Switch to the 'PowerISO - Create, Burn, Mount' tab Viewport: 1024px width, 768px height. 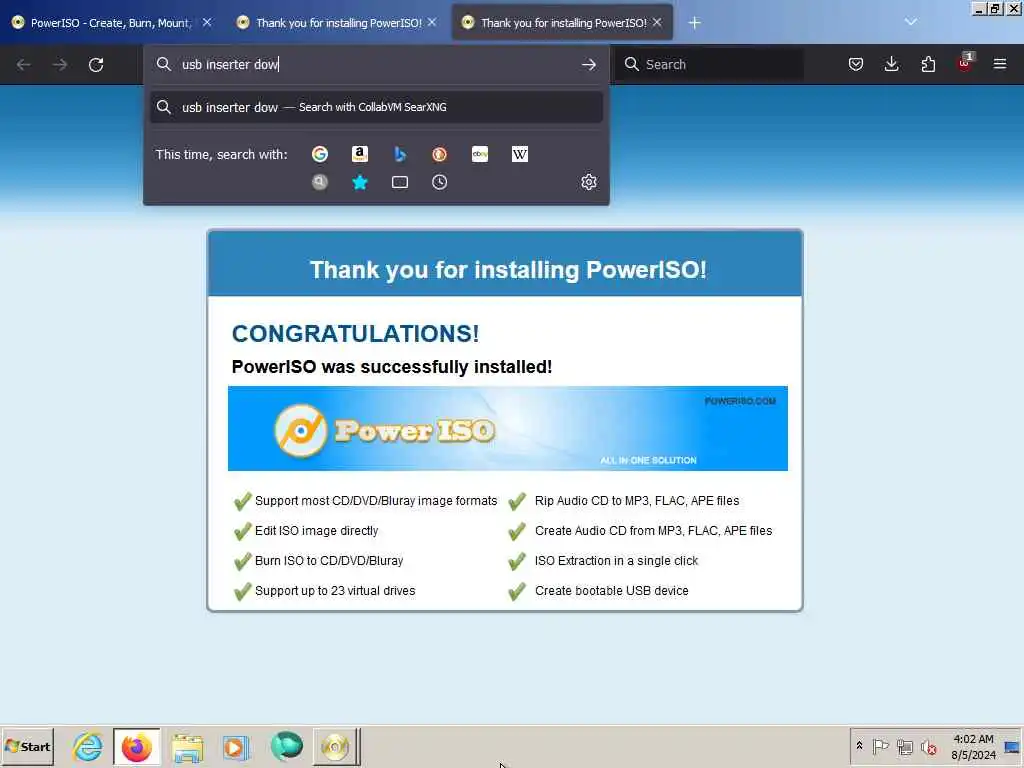tap(109, 23)
